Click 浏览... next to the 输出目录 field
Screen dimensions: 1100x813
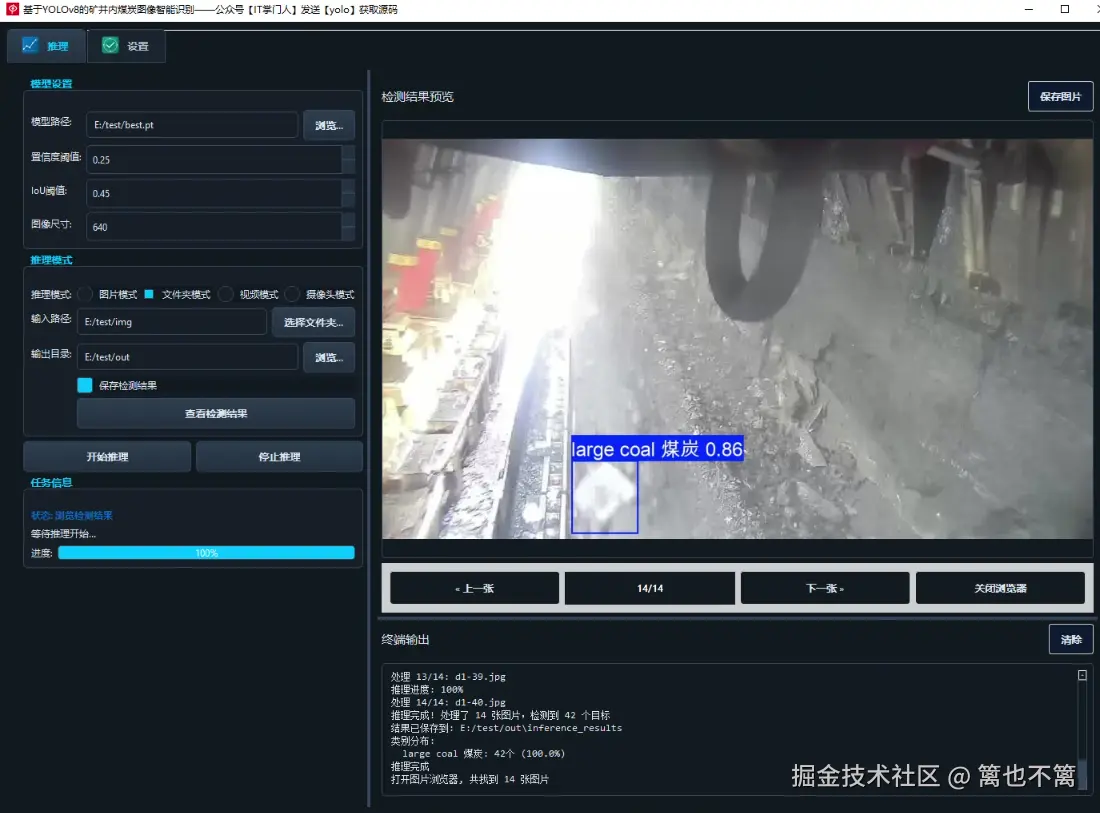(x=329, y=358)
